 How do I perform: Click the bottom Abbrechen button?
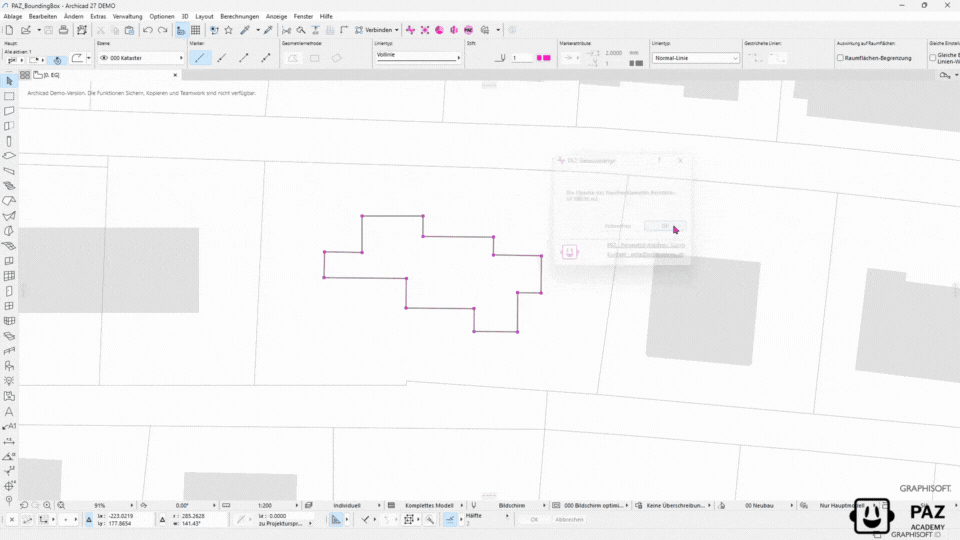click(x=569, y=520)
